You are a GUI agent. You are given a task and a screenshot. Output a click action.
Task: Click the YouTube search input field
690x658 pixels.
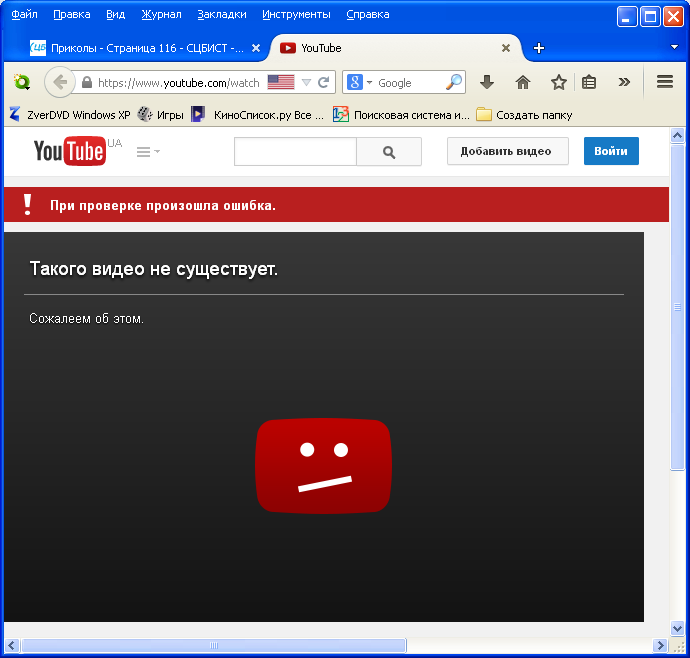[x=295, y=152]
